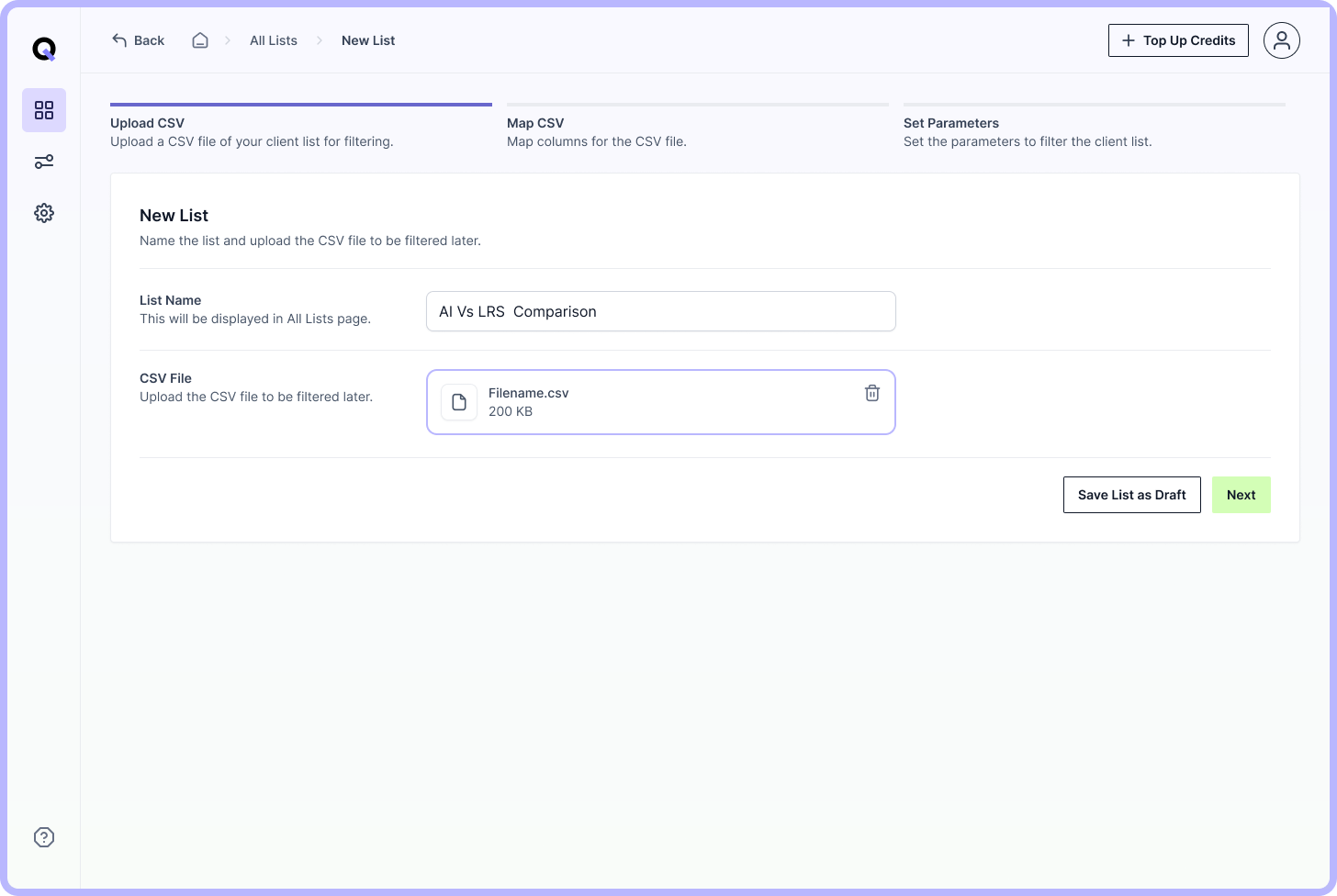Viewport: 1337px width, 896px height.
Task: Click the List Name label
Action: point(170,300)
